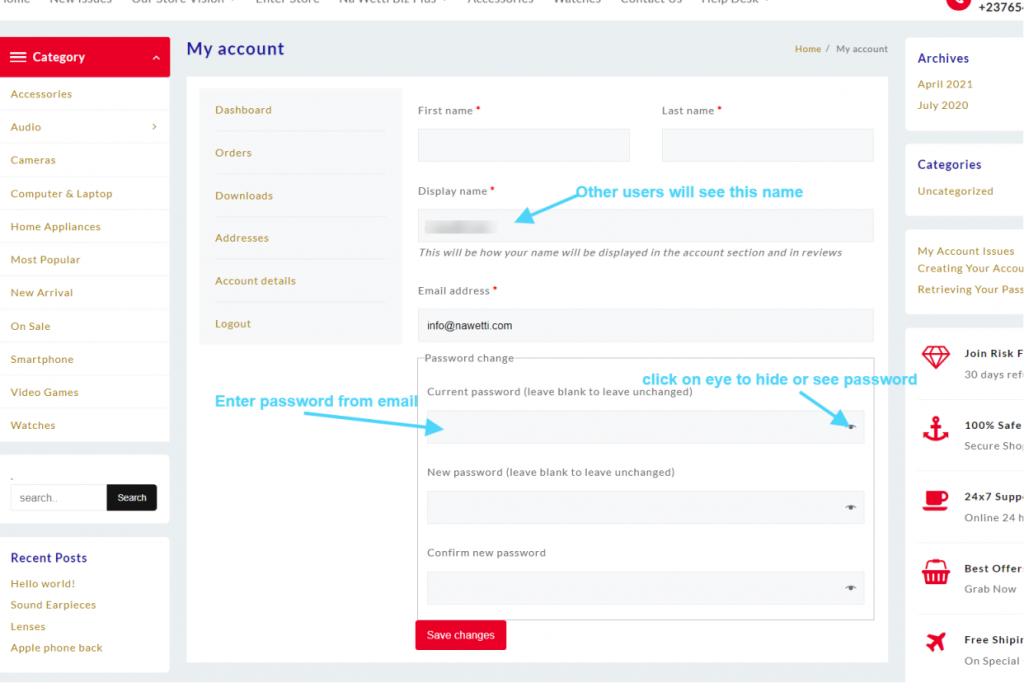Open the Sound Earpieces recent post
This screenshot has width=1024, height=683.
point(53,605)
